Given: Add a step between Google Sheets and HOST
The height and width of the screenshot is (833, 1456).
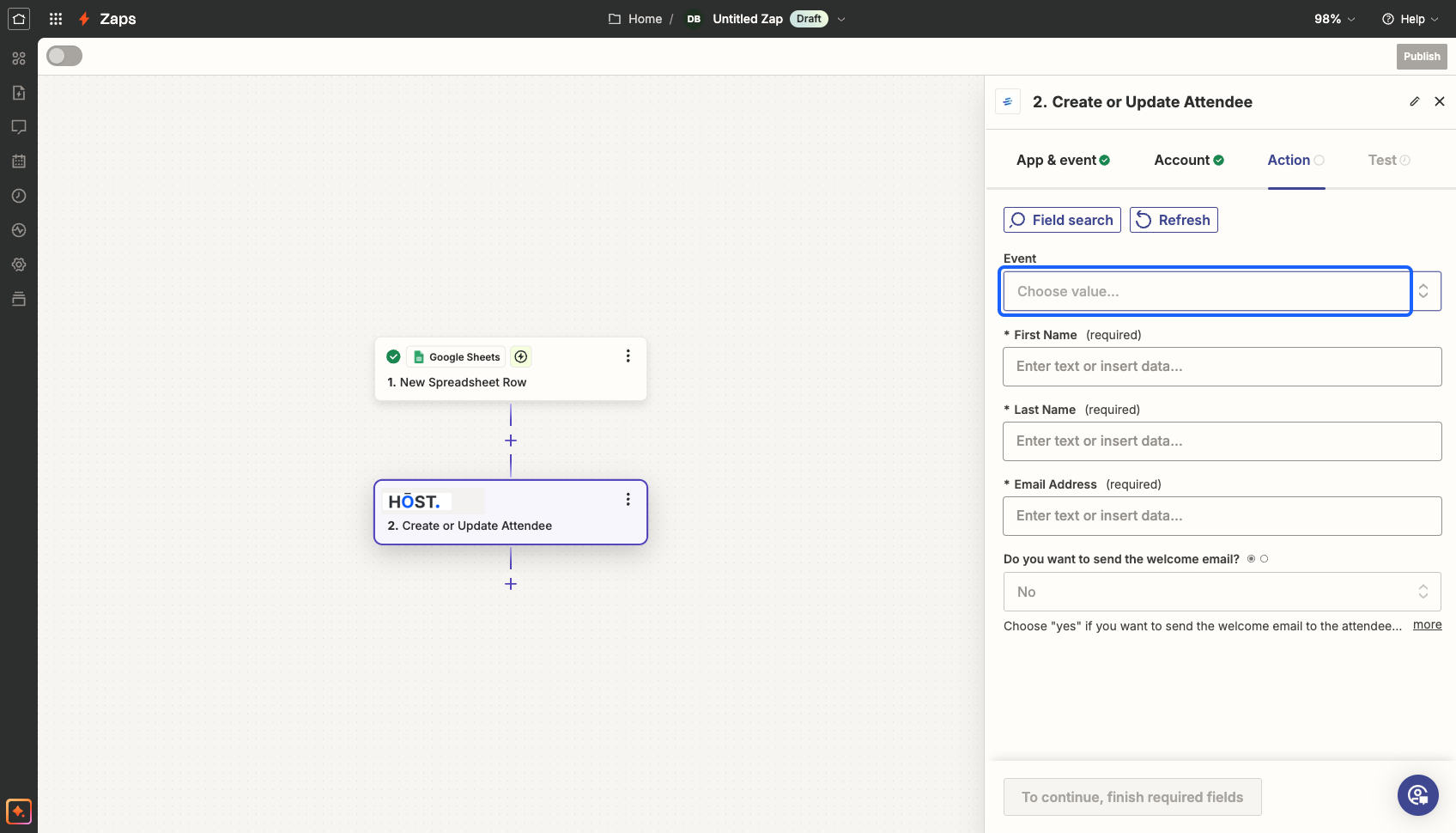Looking at the screenshot, I should pos(511,441).
